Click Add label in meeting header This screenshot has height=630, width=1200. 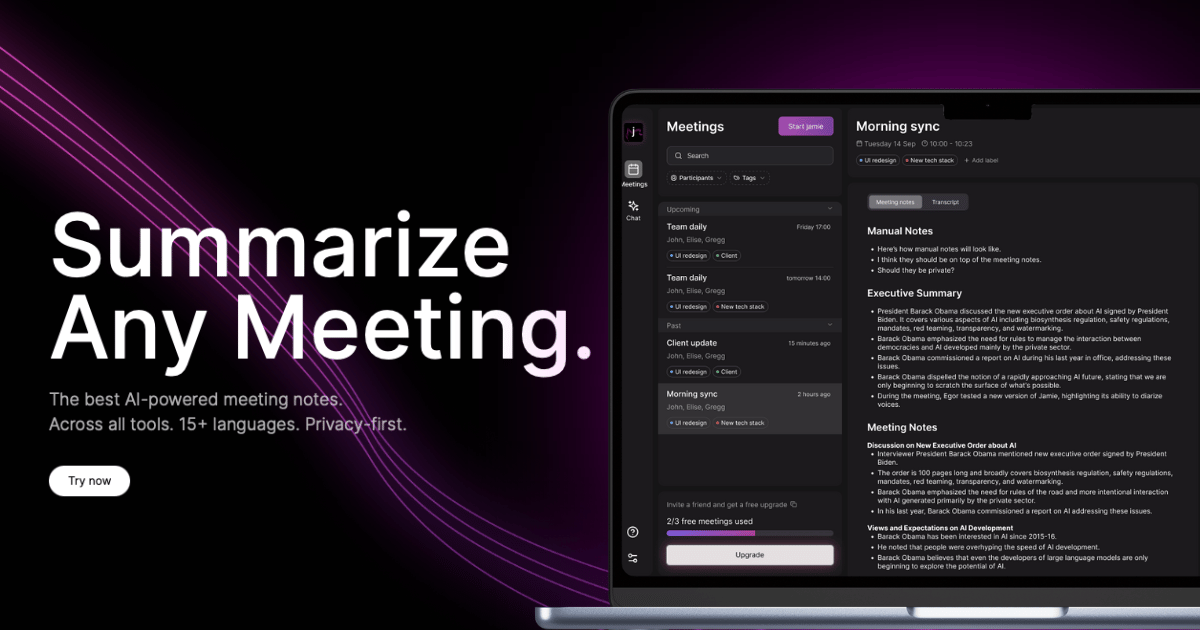point(981,160)
